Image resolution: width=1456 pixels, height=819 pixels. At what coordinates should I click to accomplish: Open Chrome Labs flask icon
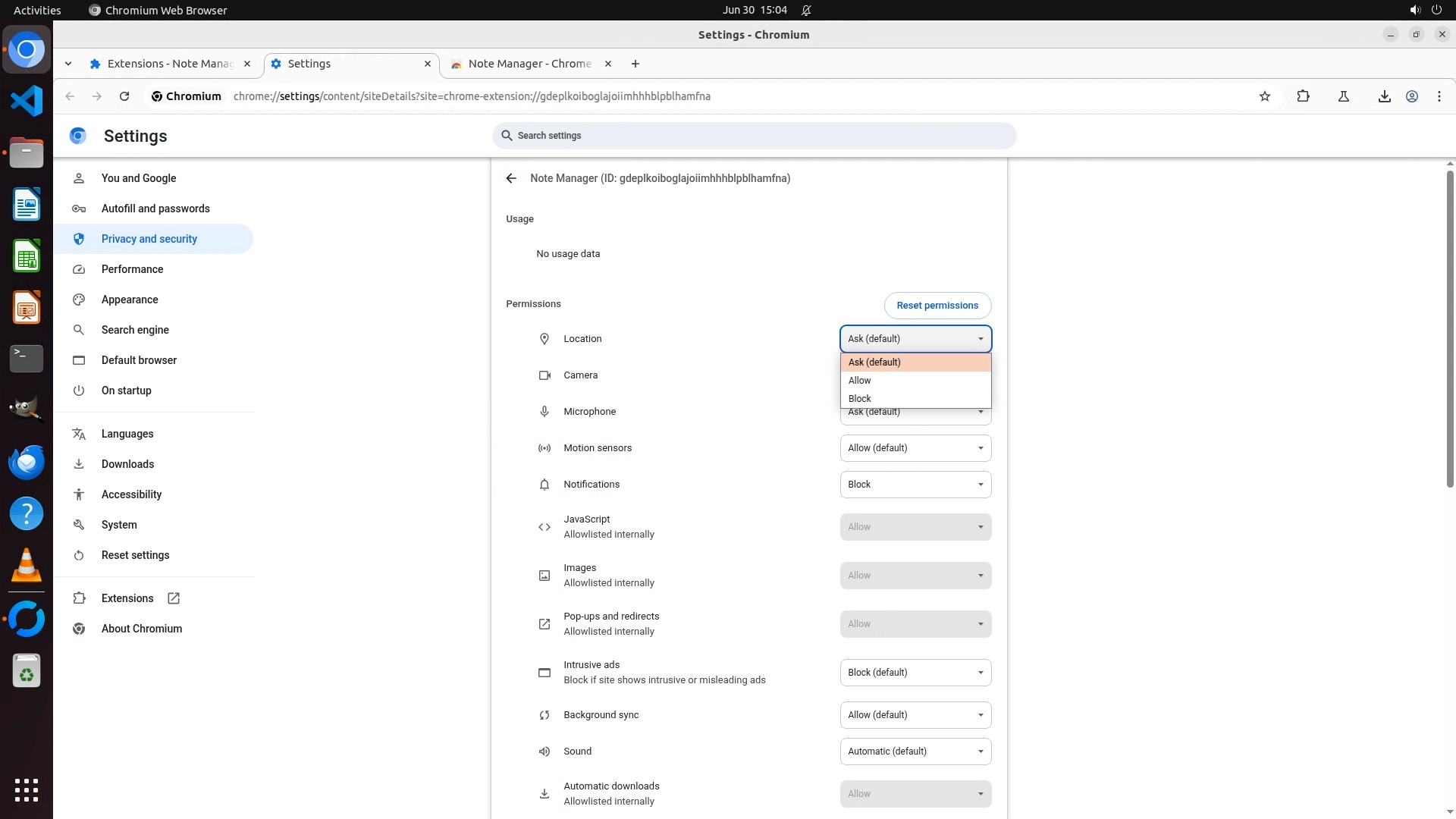click(x=1343, y=96)
